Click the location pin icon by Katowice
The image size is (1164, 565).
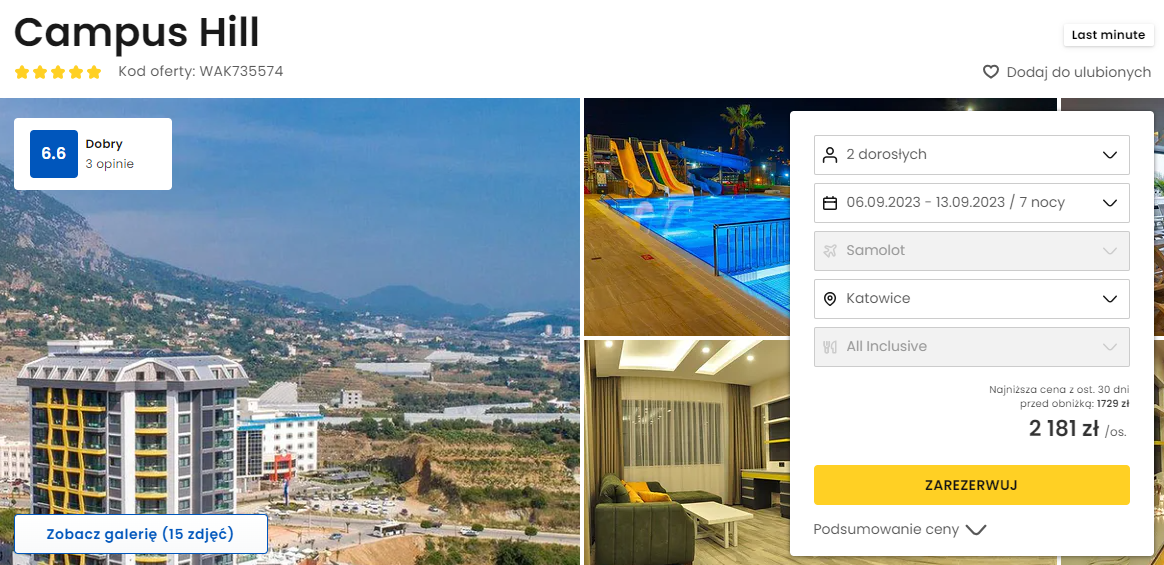830,298
